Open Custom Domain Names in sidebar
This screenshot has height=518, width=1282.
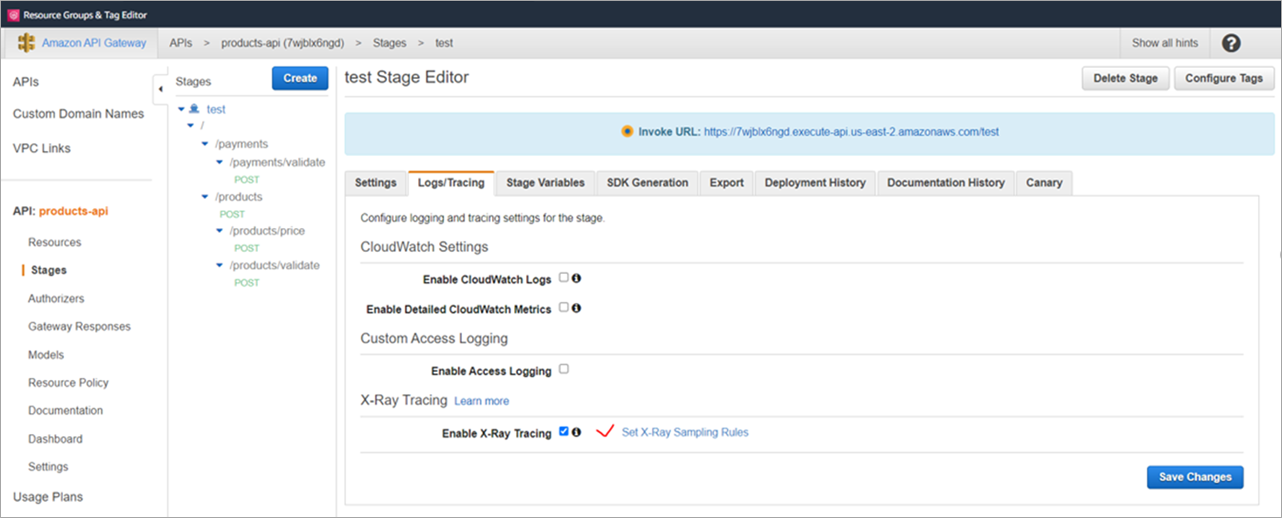click(78, 114)
